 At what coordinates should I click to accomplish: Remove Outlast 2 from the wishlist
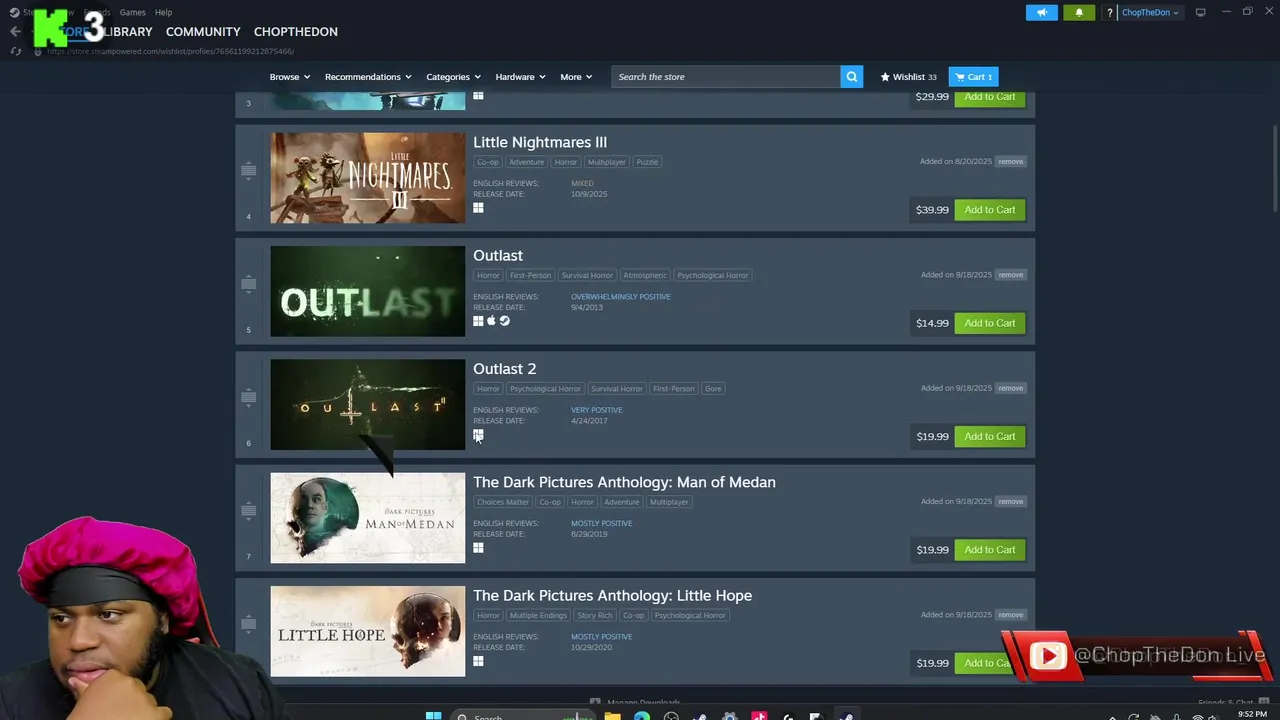click(x=1010, y=388)
